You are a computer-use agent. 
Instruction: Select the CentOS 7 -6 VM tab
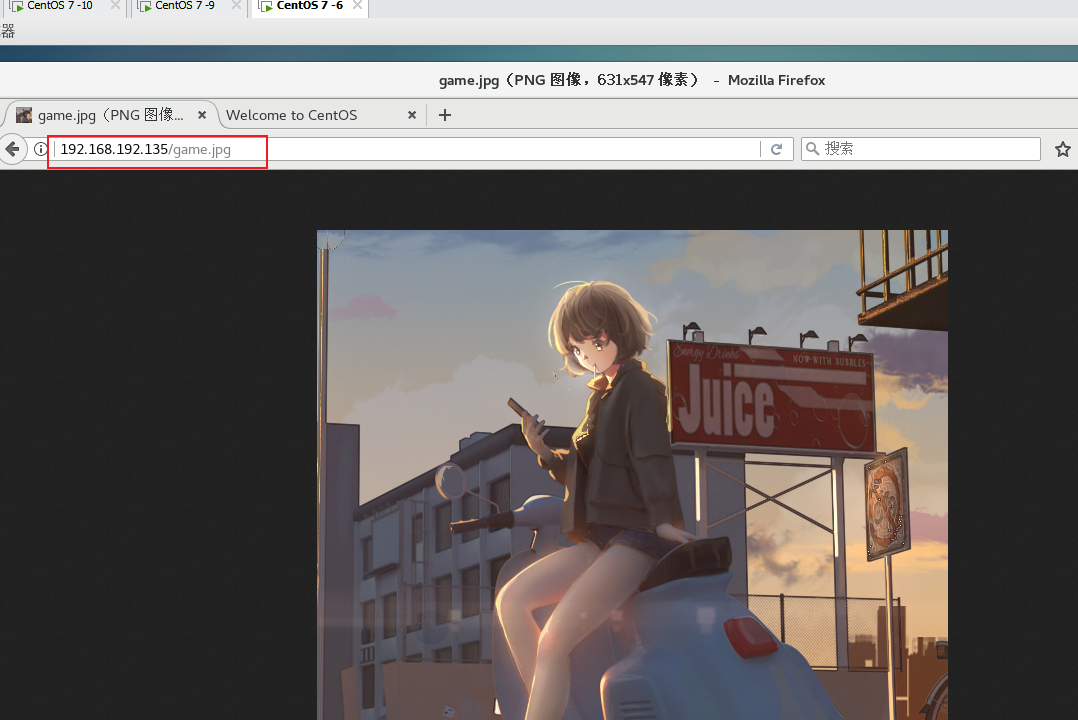(309, 6)
